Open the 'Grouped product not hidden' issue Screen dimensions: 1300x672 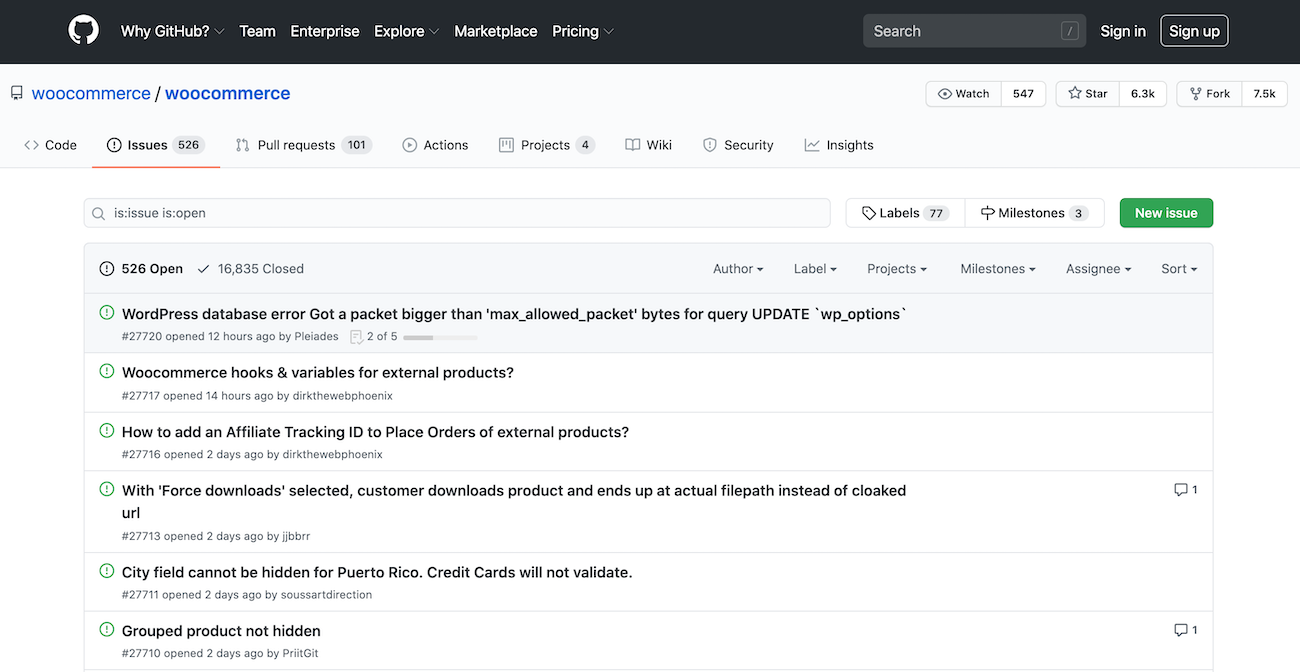coord(221,631)
